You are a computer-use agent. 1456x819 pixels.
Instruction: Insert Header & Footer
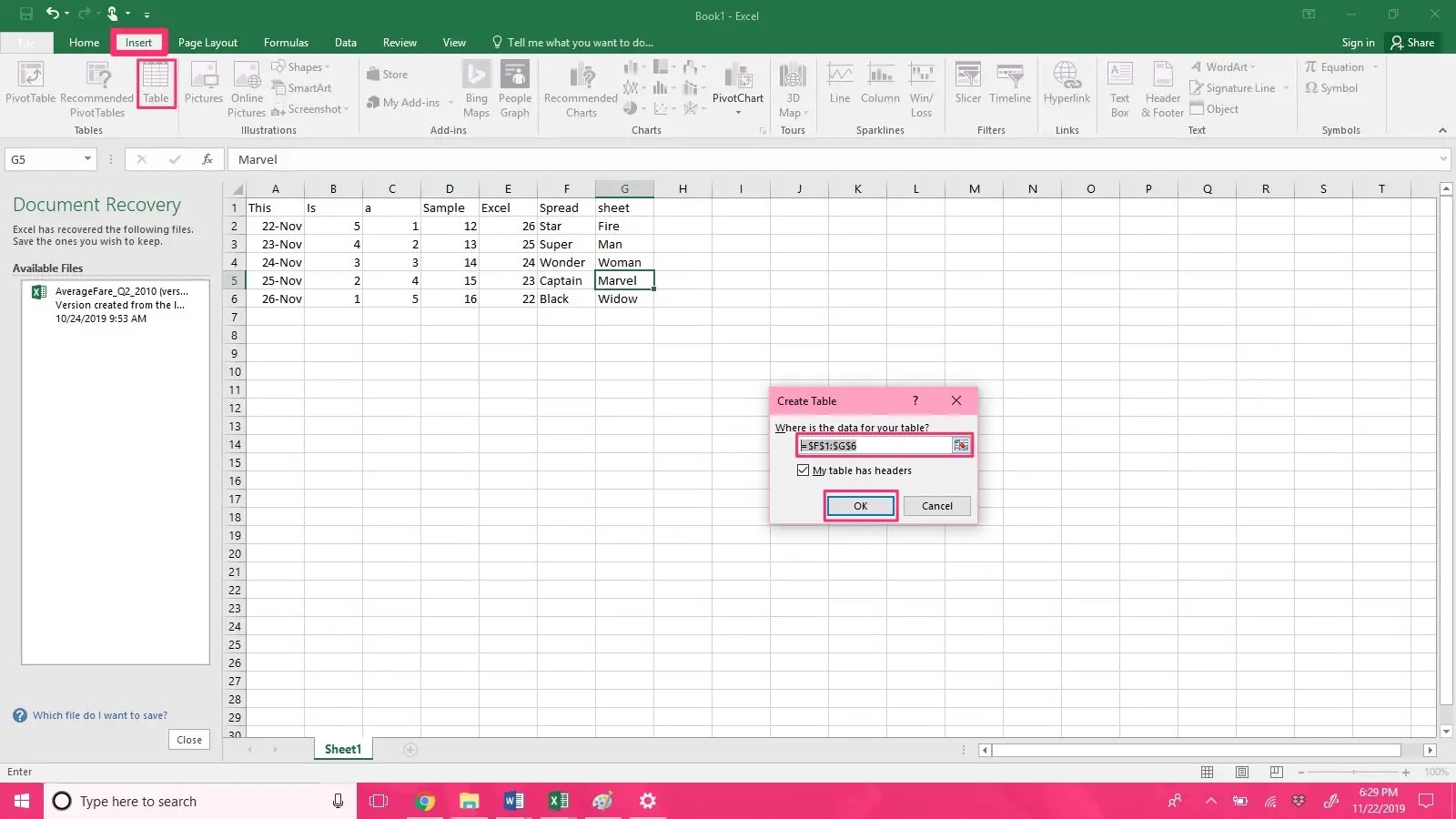pyautogui.click(x=1162, y=89)
